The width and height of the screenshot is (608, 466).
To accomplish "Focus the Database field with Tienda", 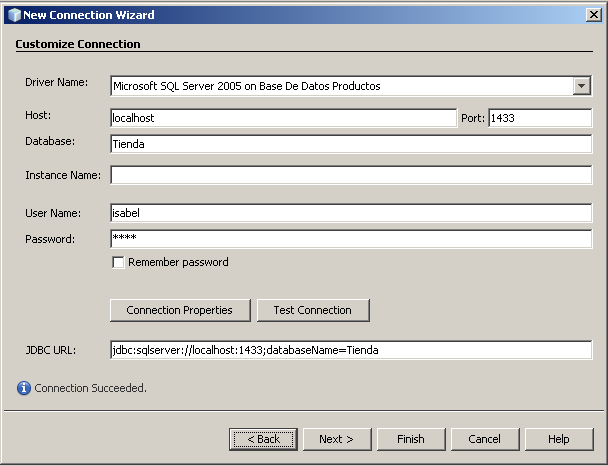I will (x=351, y=144).
